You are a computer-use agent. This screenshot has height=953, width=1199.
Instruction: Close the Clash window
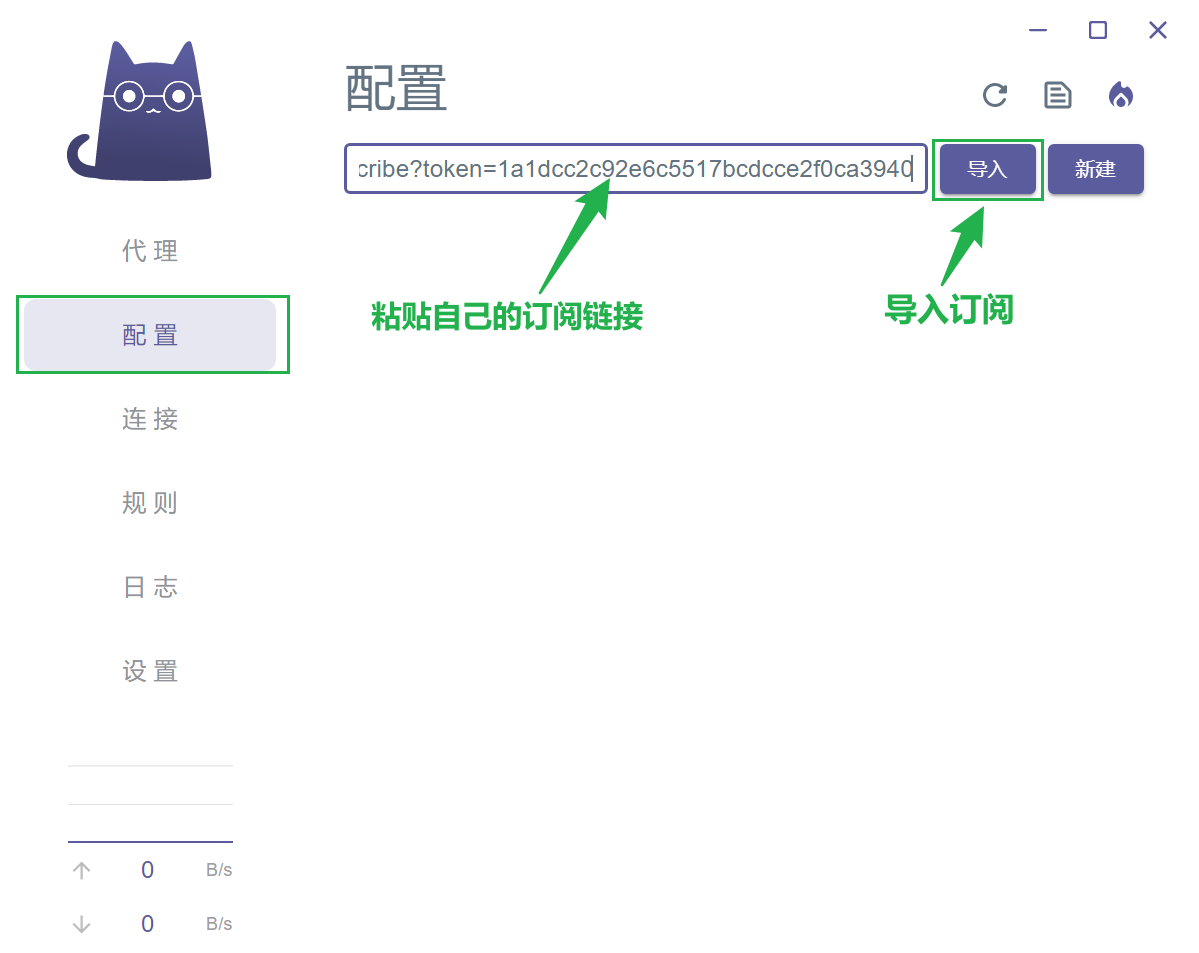1158,30
